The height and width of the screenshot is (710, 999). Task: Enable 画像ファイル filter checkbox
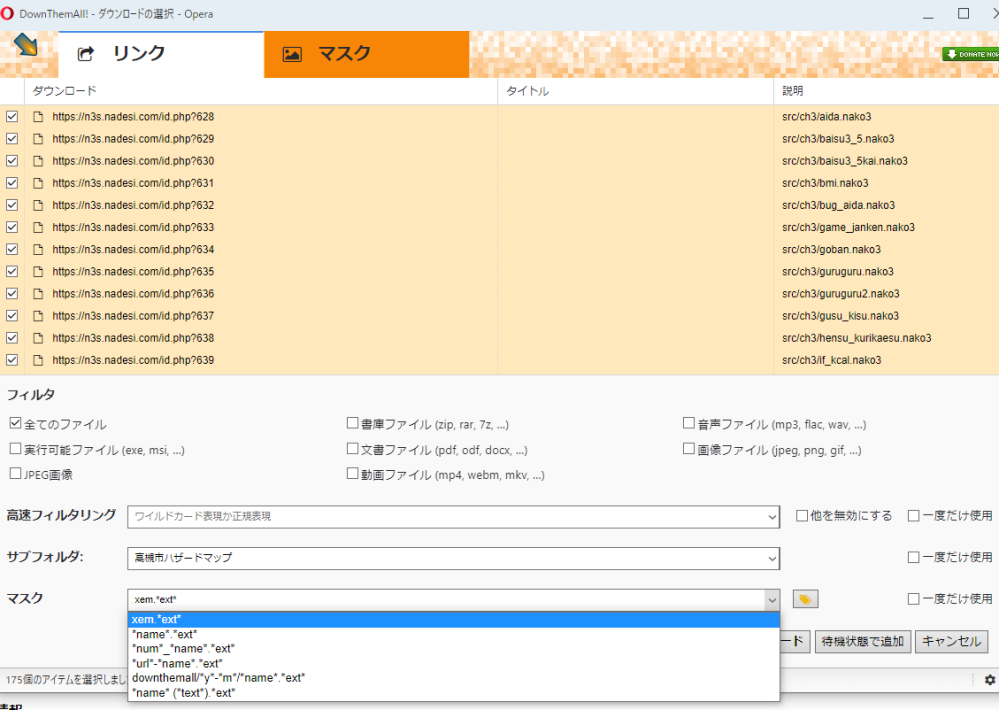point(689,449)
